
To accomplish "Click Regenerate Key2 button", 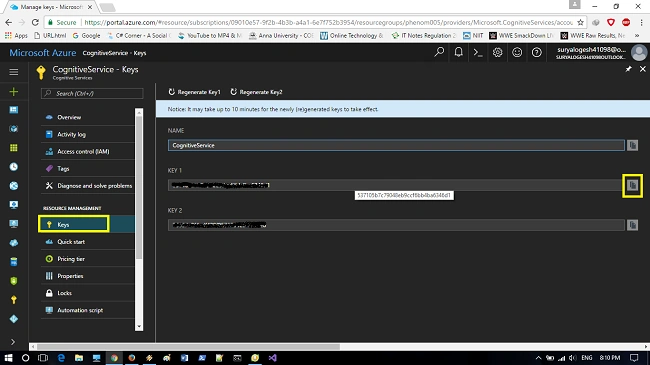I will coord(256,92).
